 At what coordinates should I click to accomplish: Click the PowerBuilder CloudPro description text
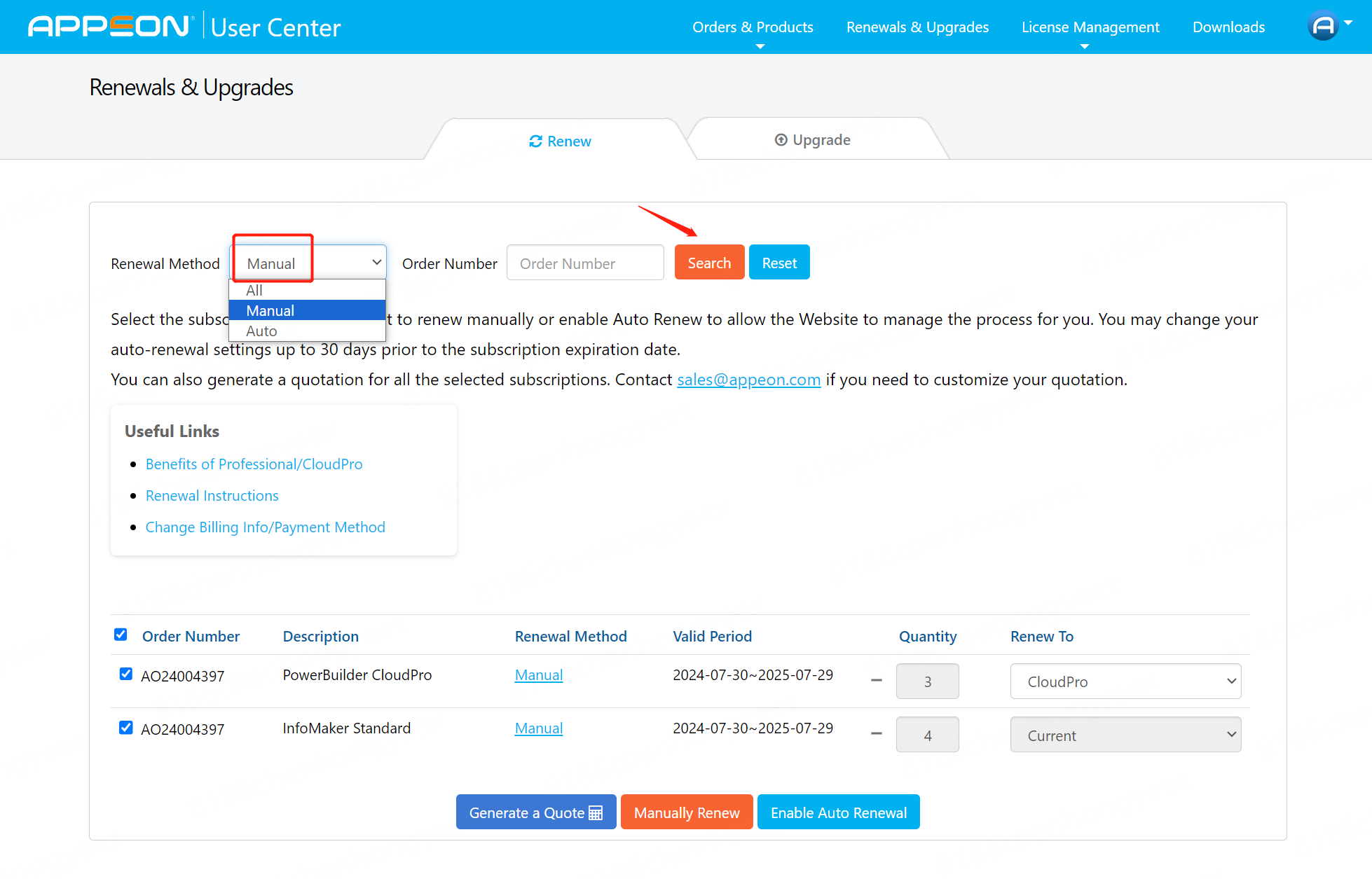click(357, 674)
